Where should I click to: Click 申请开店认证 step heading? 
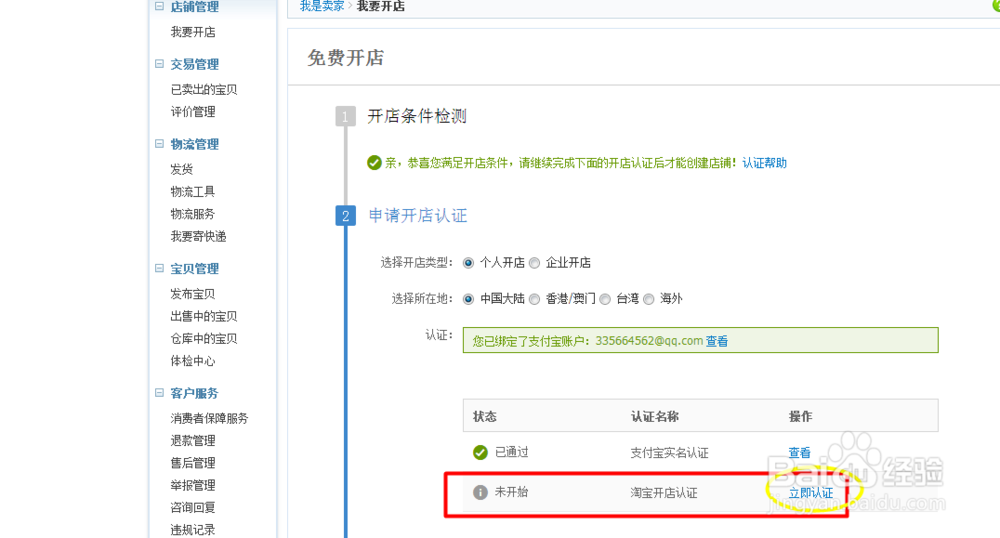tap(418, 215)
